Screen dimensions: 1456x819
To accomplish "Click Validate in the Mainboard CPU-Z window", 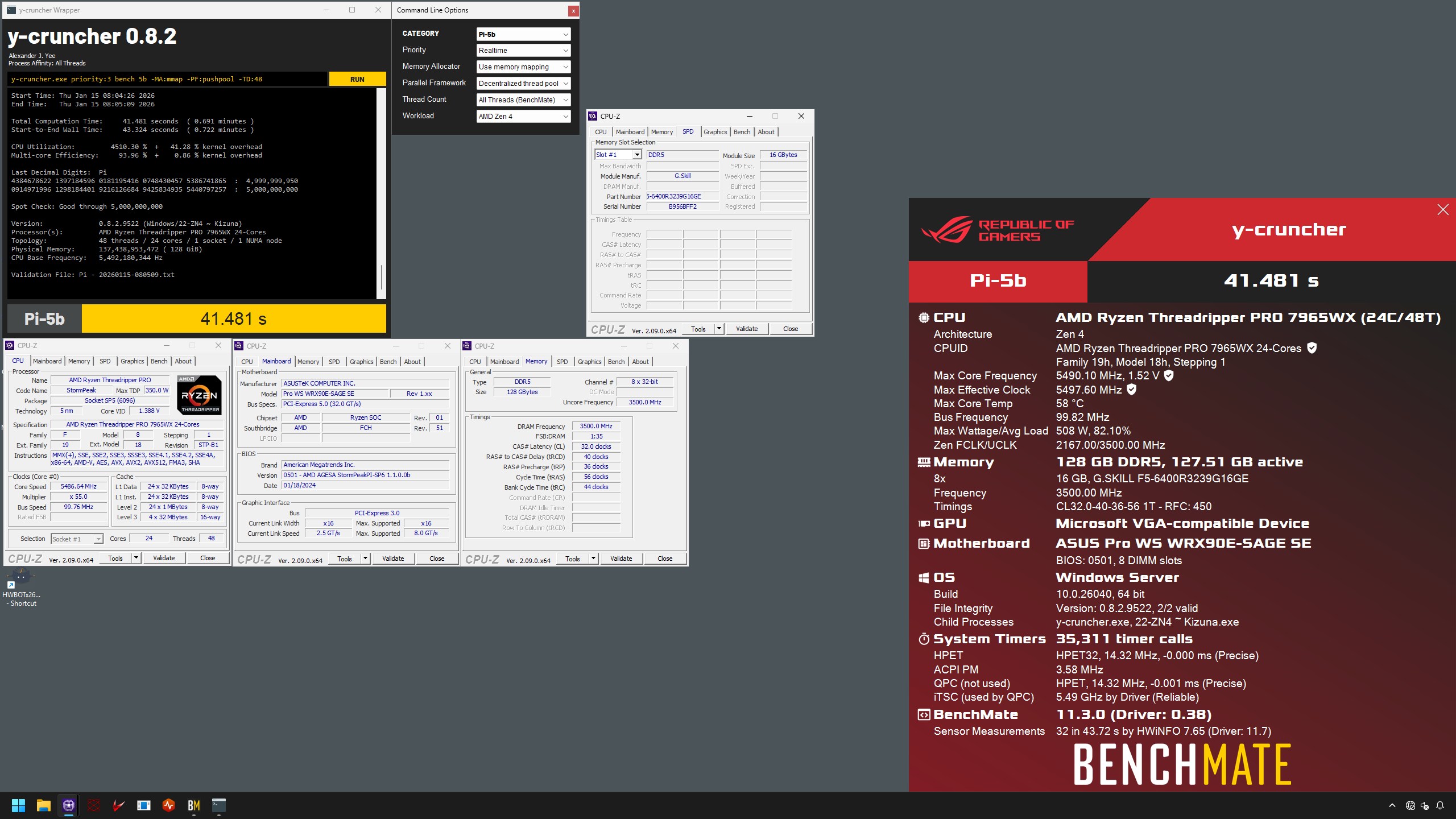I will pyautogui.click(x=393, y=559).
